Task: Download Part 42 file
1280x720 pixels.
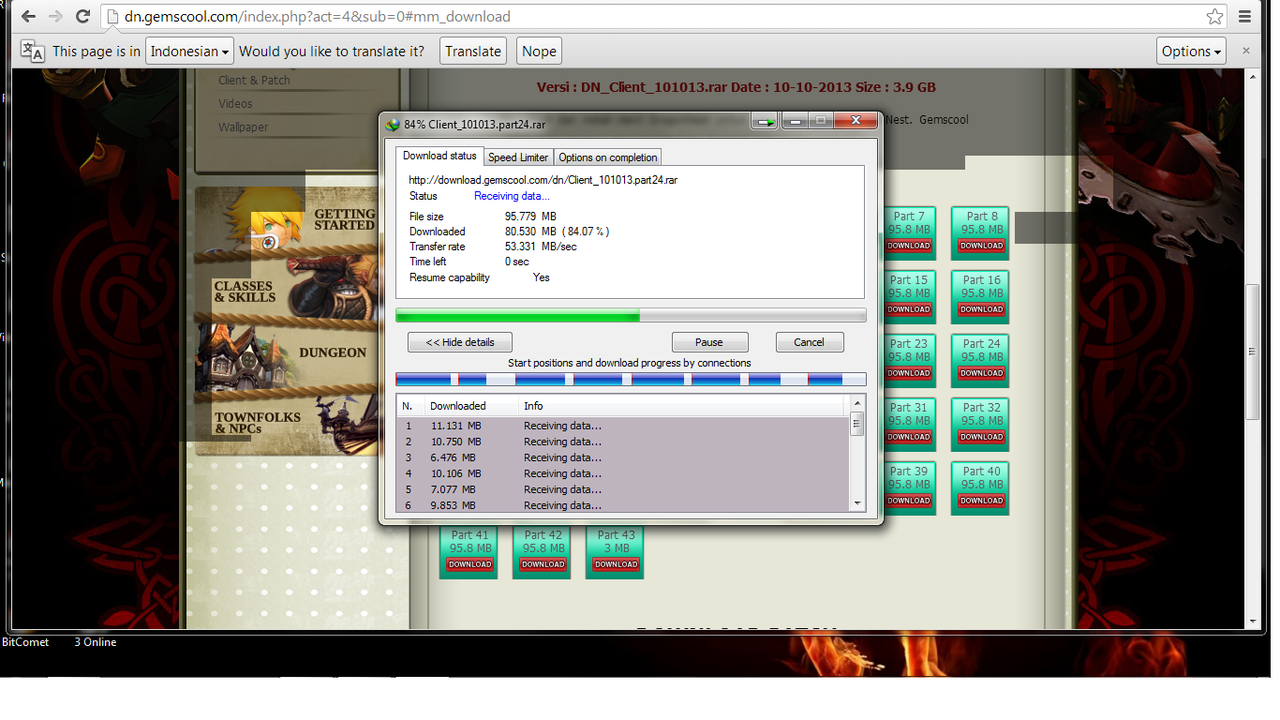Action: pyautogui.click(x=543, y=565)
